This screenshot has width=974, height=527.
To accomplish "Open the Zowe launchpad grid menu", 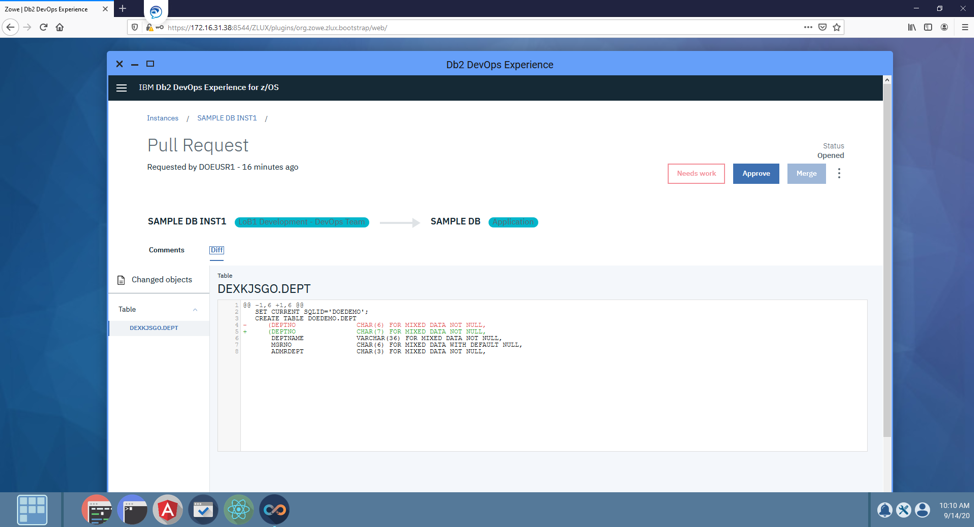I will point(32,510).
